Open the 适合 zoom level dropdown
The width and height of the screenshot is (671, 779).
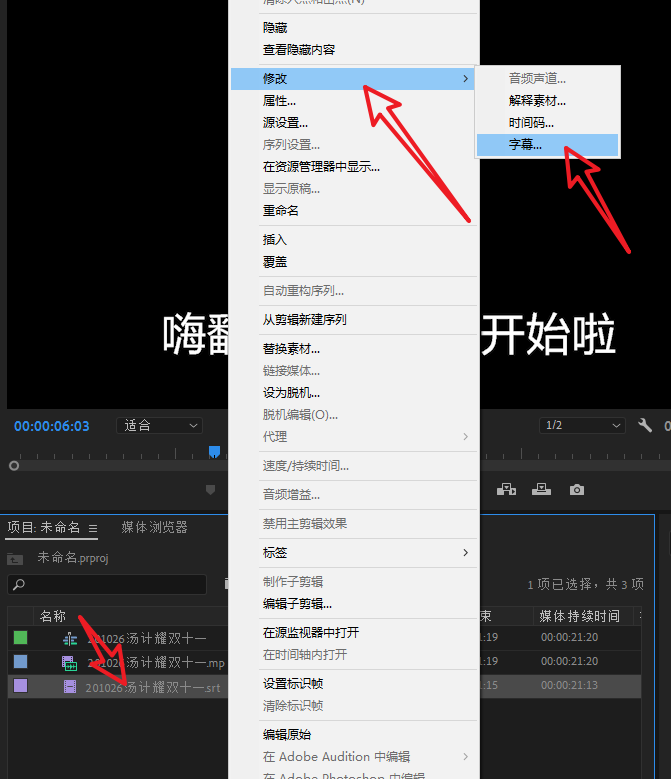coord(159,426)
